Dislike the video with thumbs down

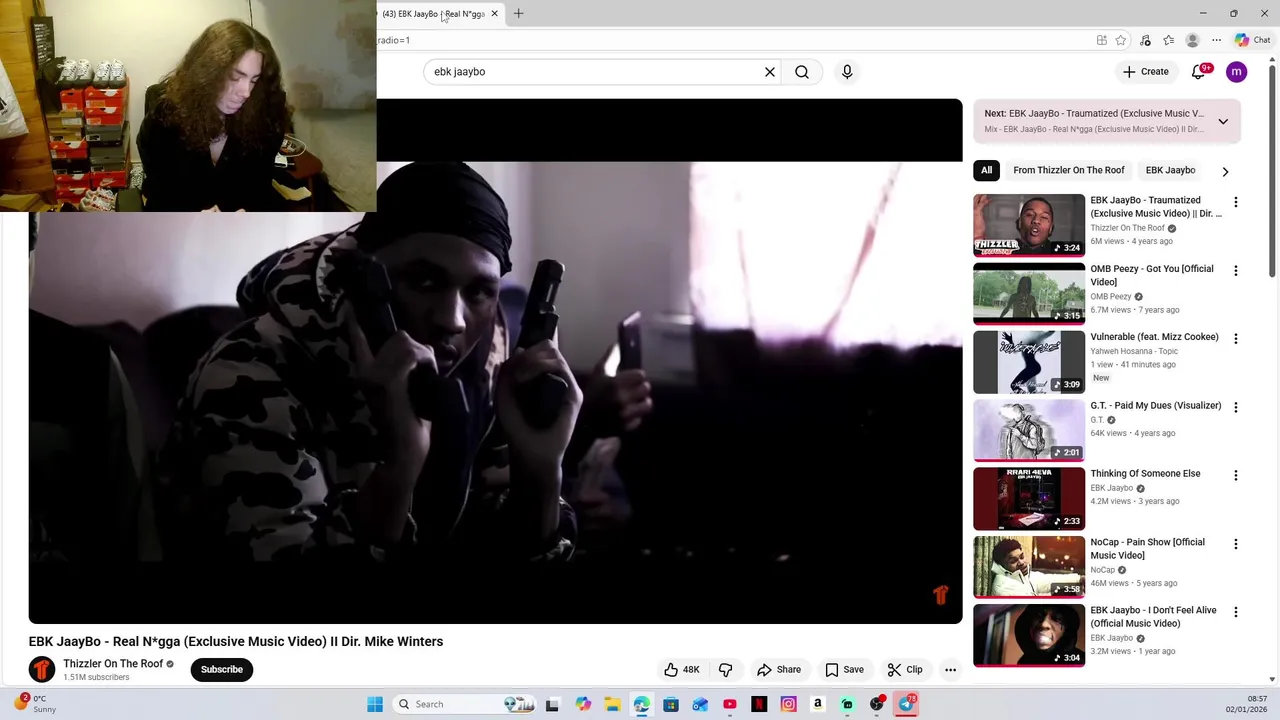(725, 670)
